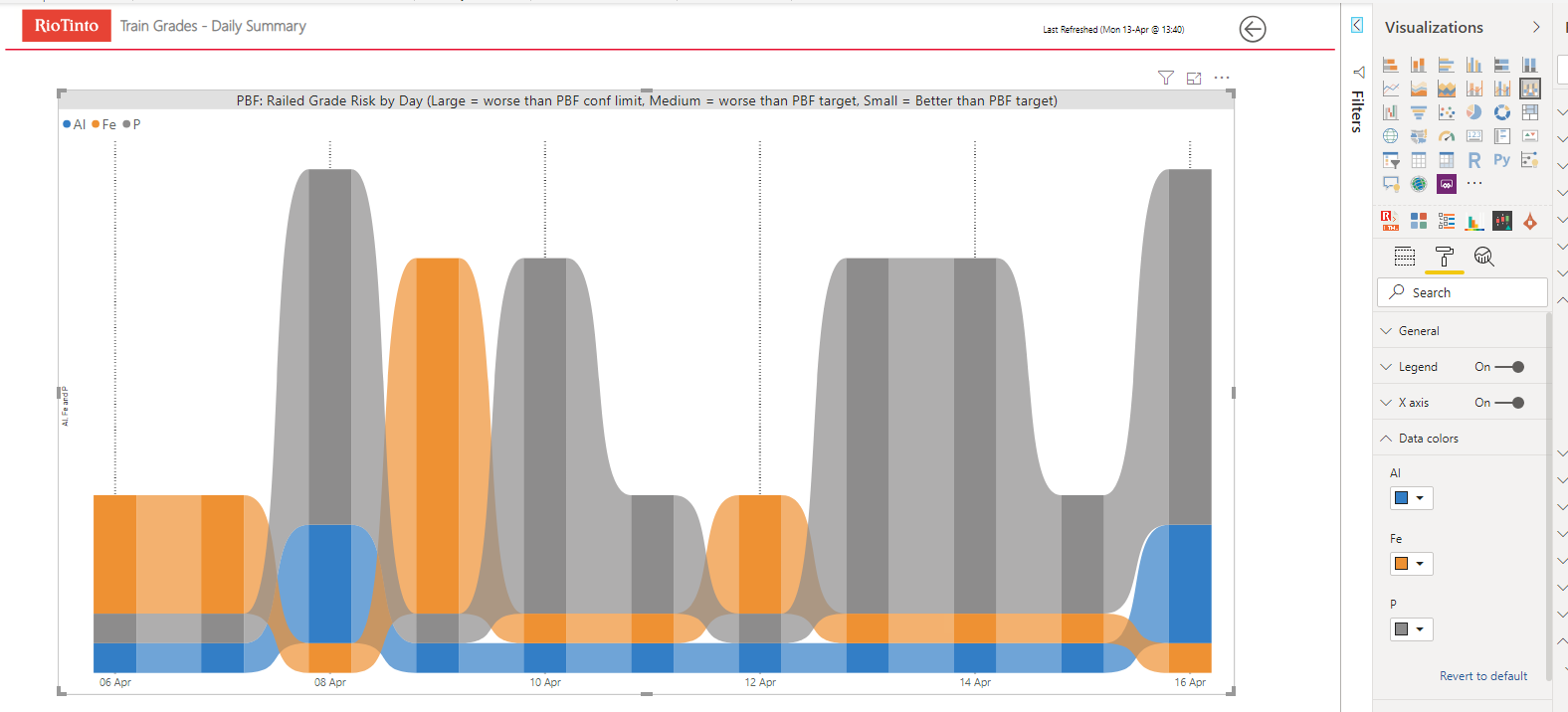Open the Fe data color picker

[1411, 564]
